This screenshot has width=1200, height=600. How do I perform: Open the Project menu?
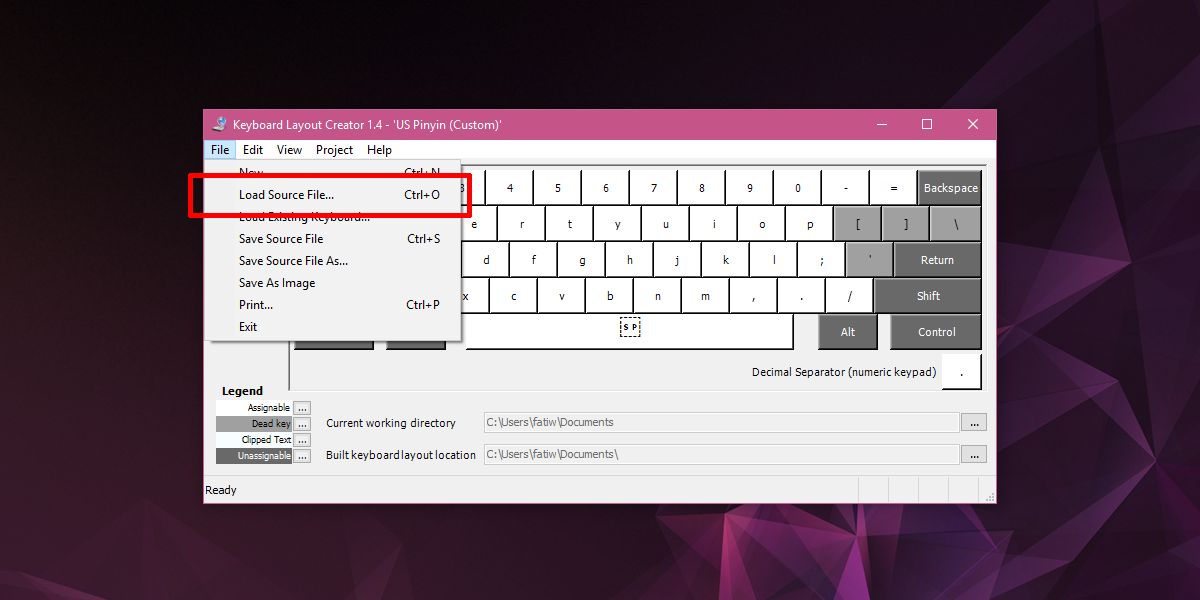(334, 150)
